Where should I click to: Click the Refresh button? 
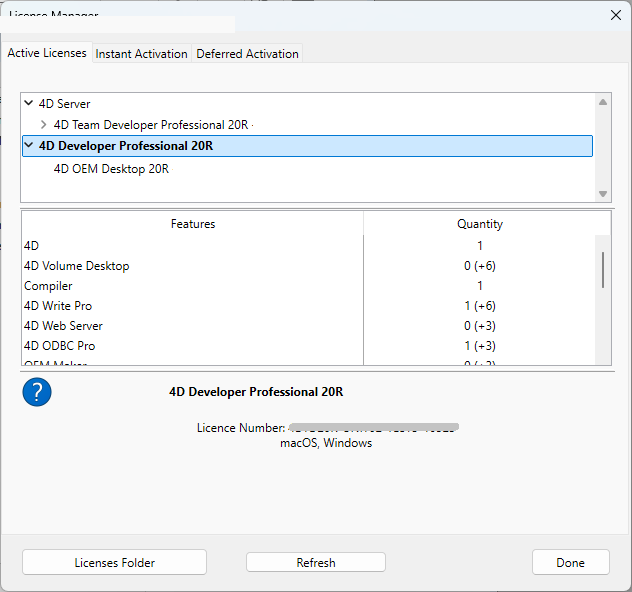316,562
